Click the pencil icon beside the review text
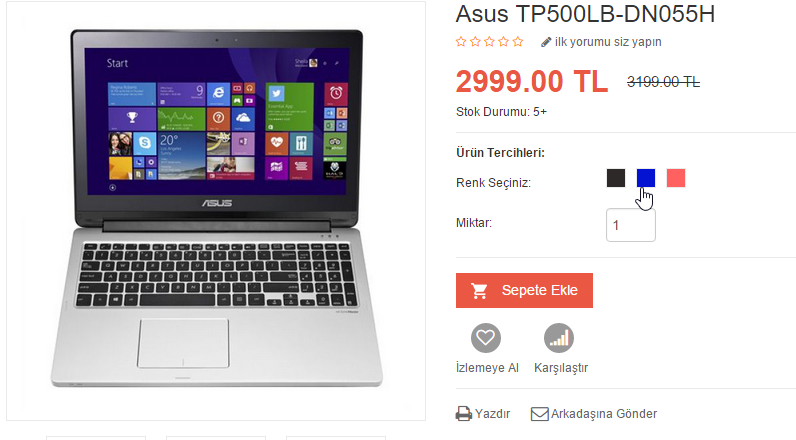This screenshot has width=796, height=440. tap(546, 42)
